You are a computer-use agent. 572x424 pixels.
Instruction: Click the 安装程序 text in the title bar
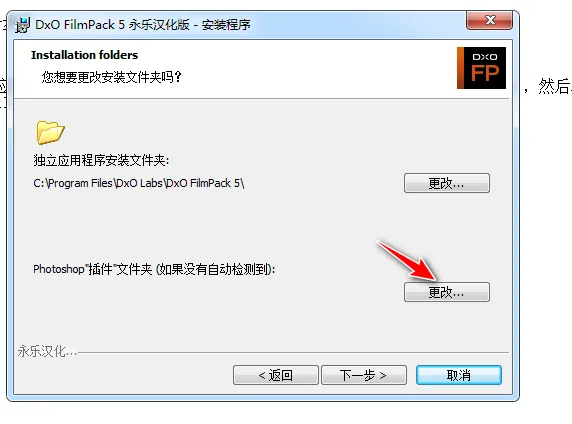click(x=226, y=24)
